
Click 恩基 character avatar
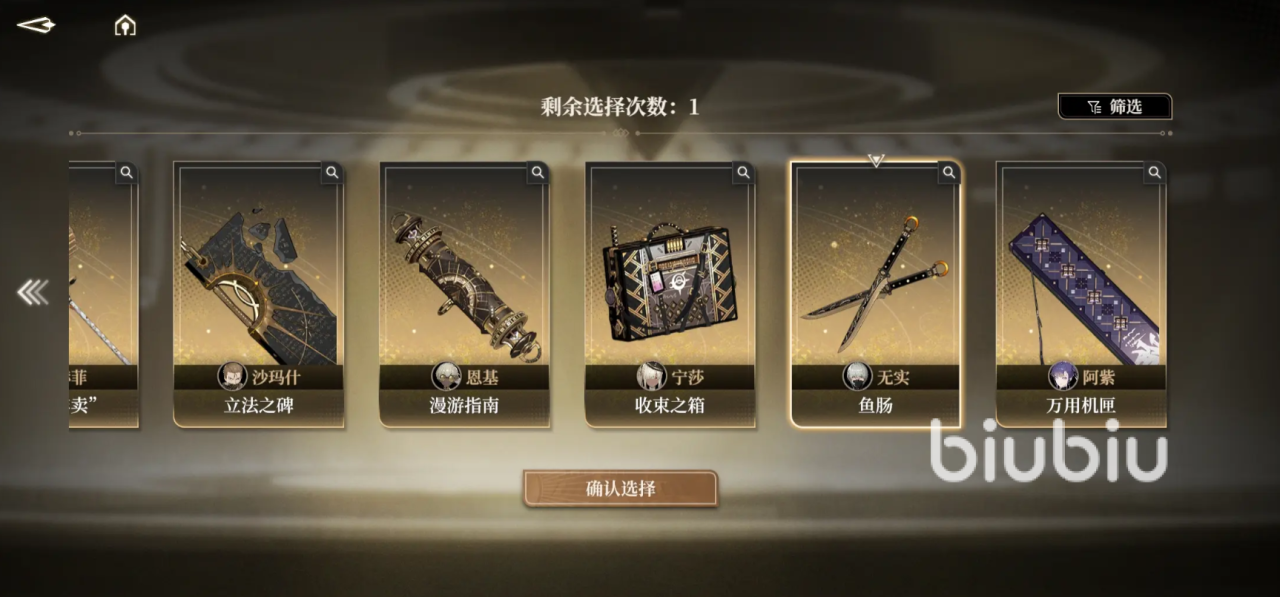pos(446,376)
